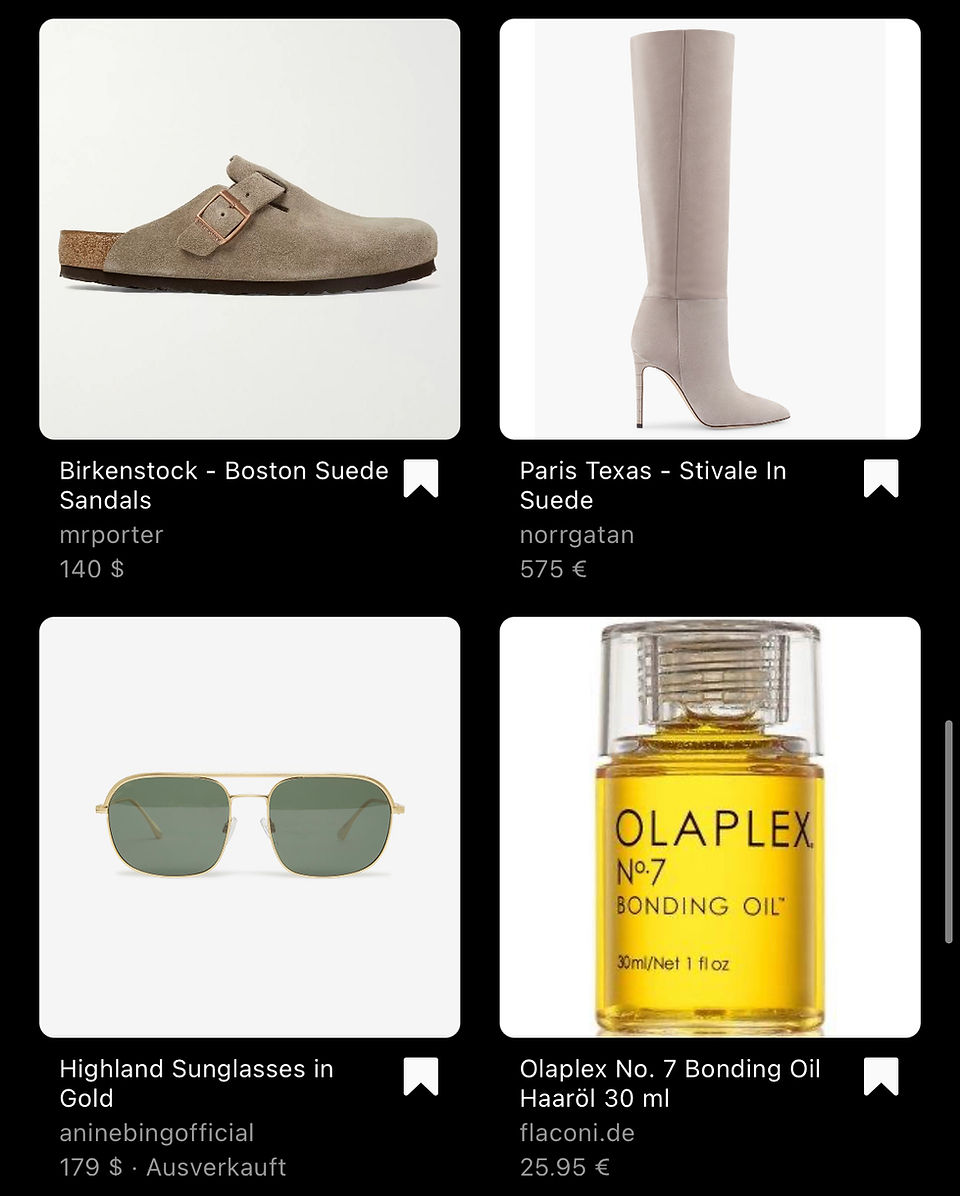
Task: Toggle bookmark for Paris Texas Stivale boots
Action: [881, 478]
